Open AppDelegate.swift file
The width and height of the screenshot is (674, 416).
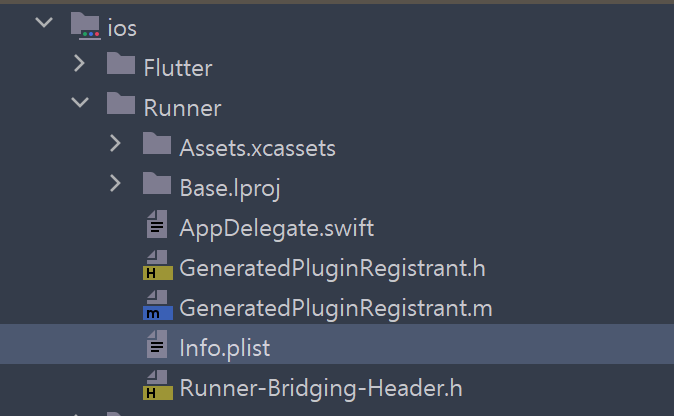[277, 228]
